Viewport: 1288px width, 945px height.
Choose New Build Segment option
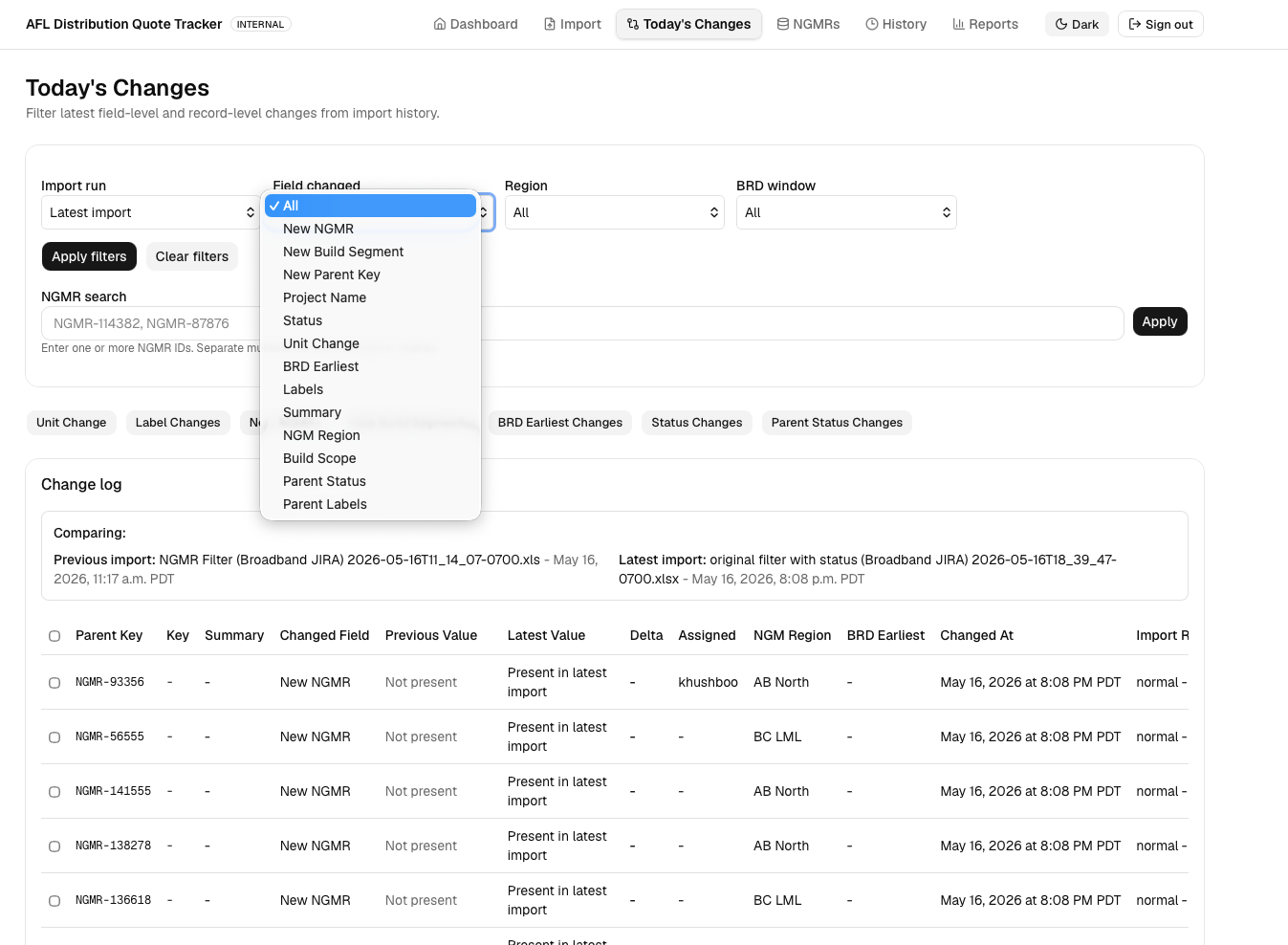[370, 252]
